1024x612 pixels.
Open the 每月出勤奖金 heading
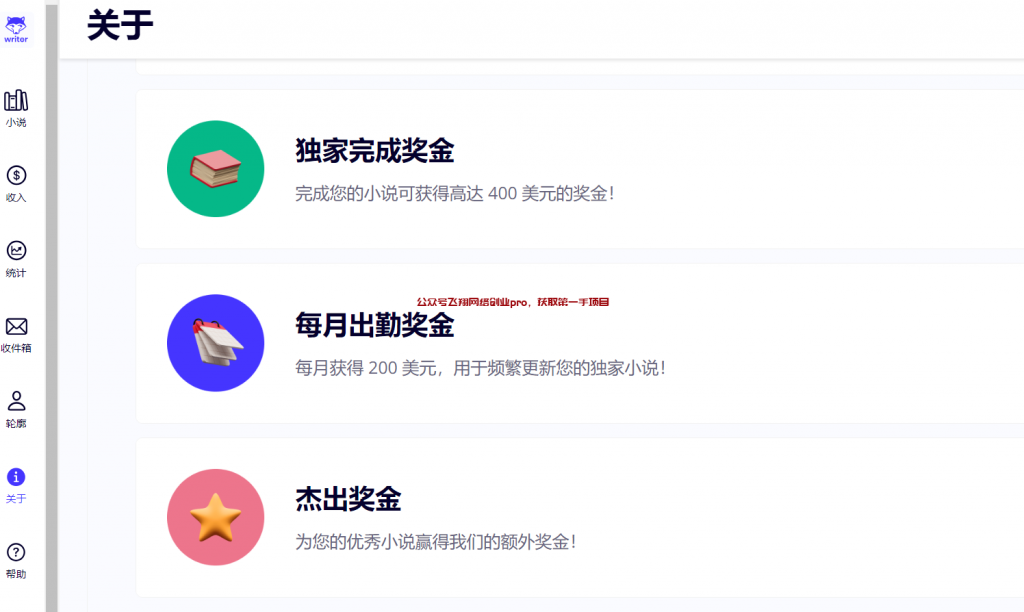click(374, 325)
